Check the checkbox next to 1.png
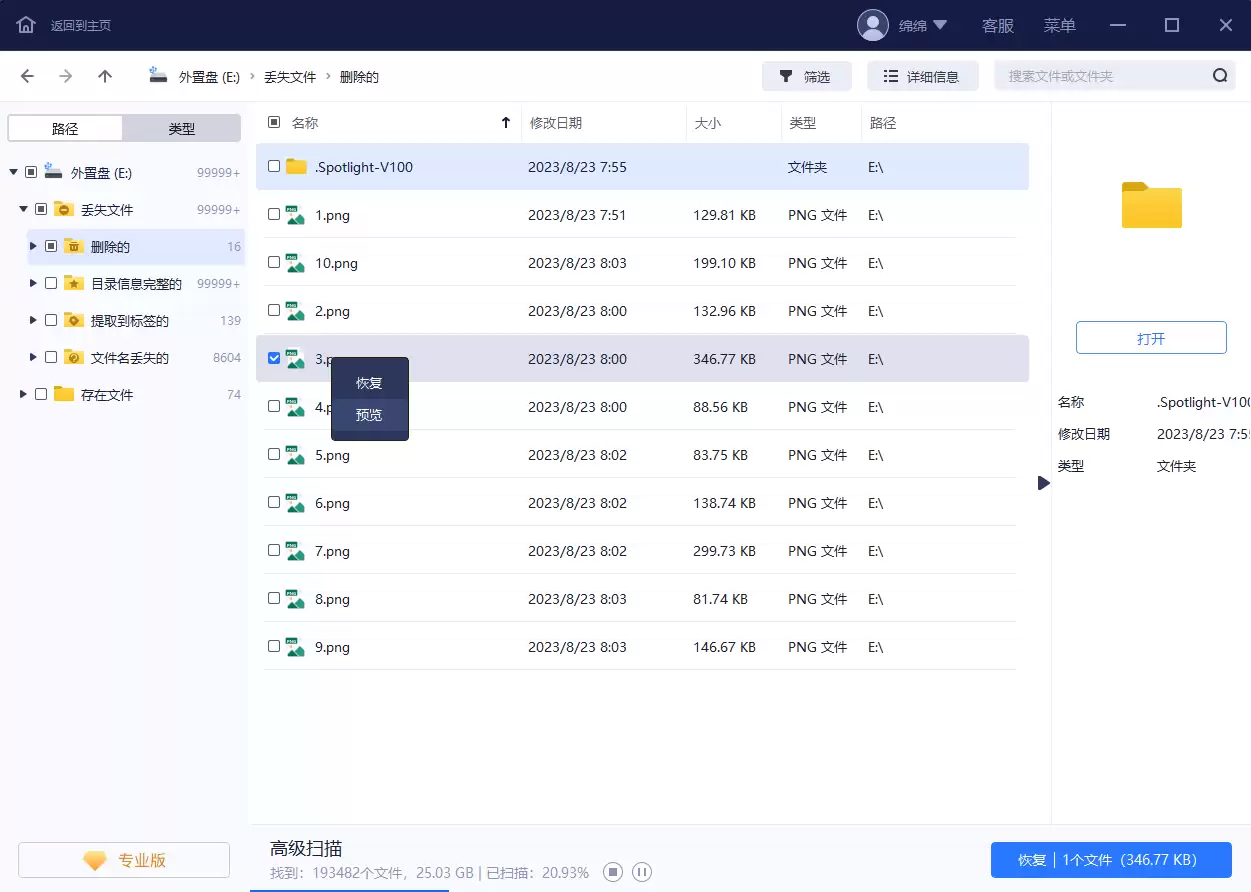The height and width of the screenshot is (892, 1251). pos(273,214)
